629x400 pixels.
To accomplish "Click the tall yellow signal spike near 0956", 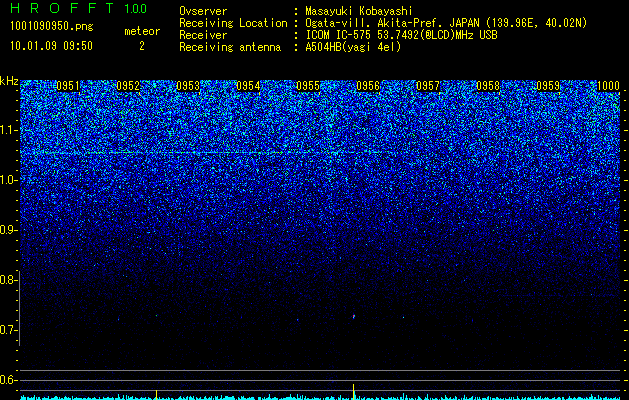I will click(x=353, y=392).
